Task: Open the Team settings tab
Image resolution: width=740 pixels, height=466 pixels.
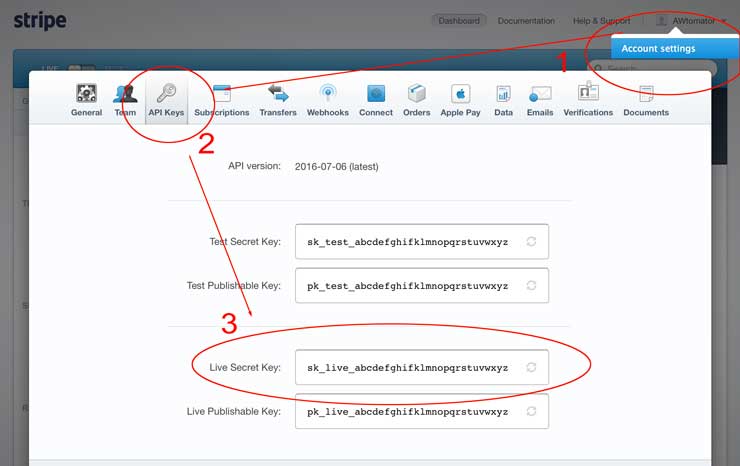Action: click(x=125, y=100)
